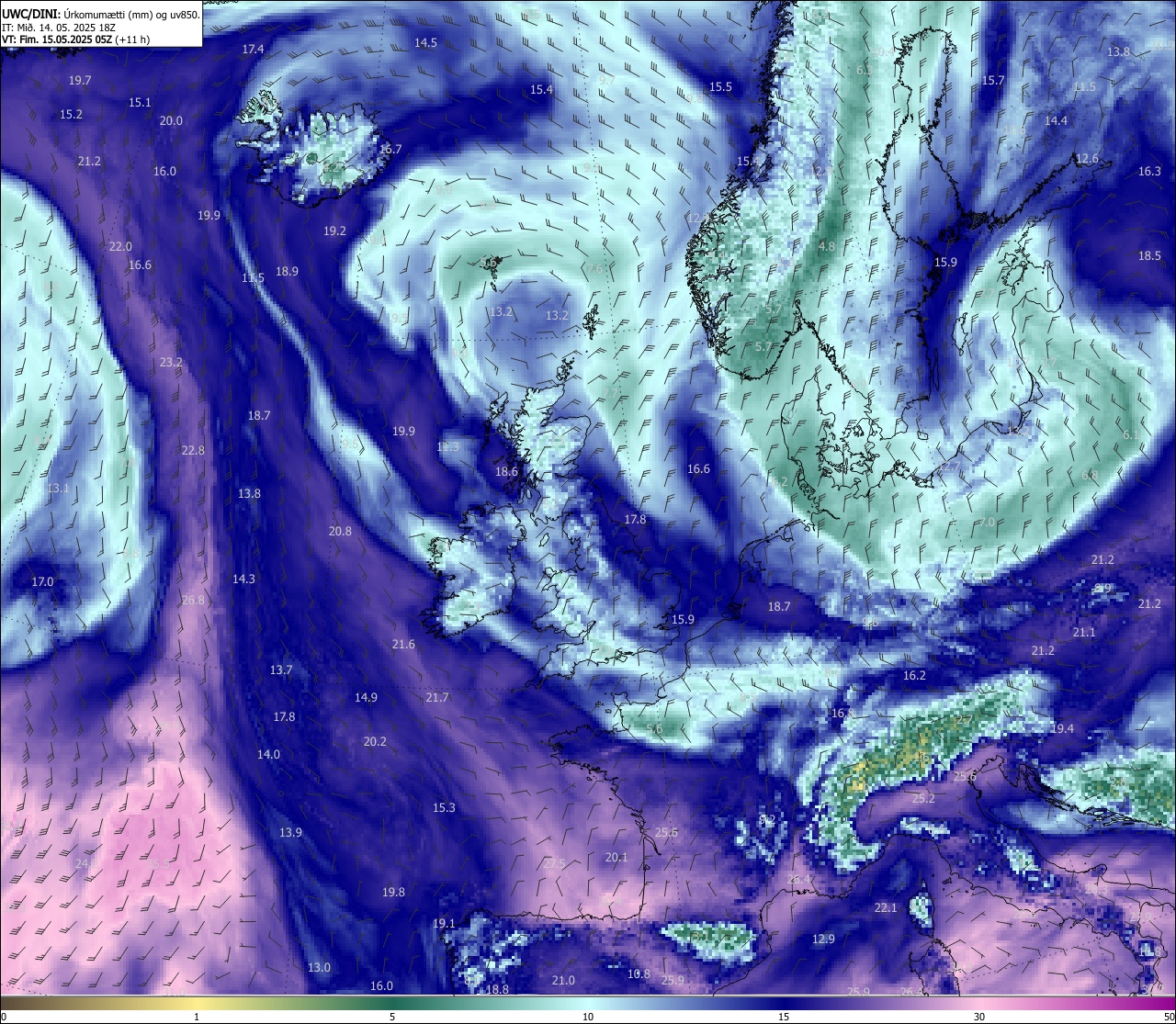Screen dimensions: 1176x1024
Task: Click the 18.9 value label
Action: coord(287,272)
